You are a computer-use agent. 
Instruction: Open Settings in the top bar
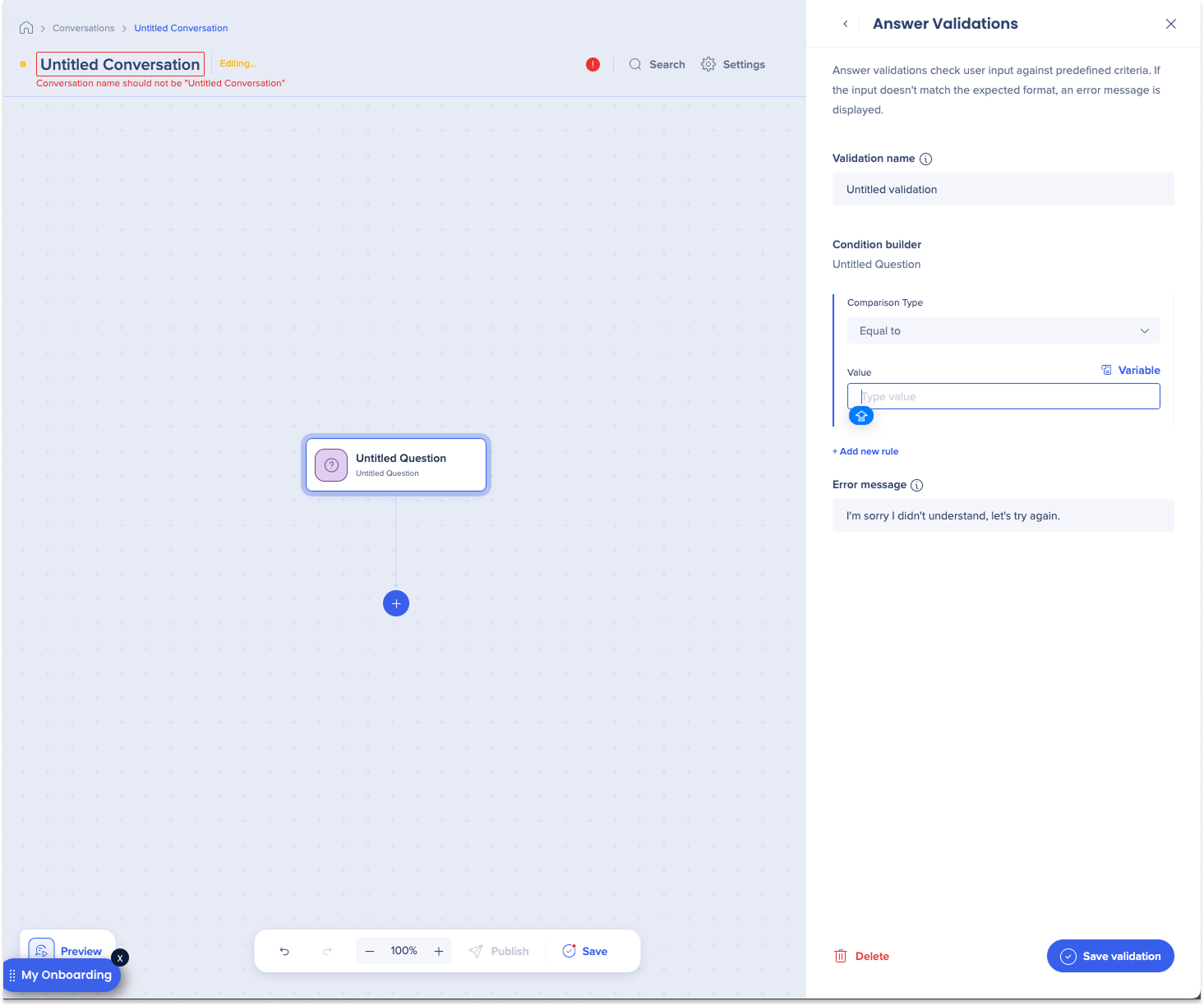tap(733, 64)
